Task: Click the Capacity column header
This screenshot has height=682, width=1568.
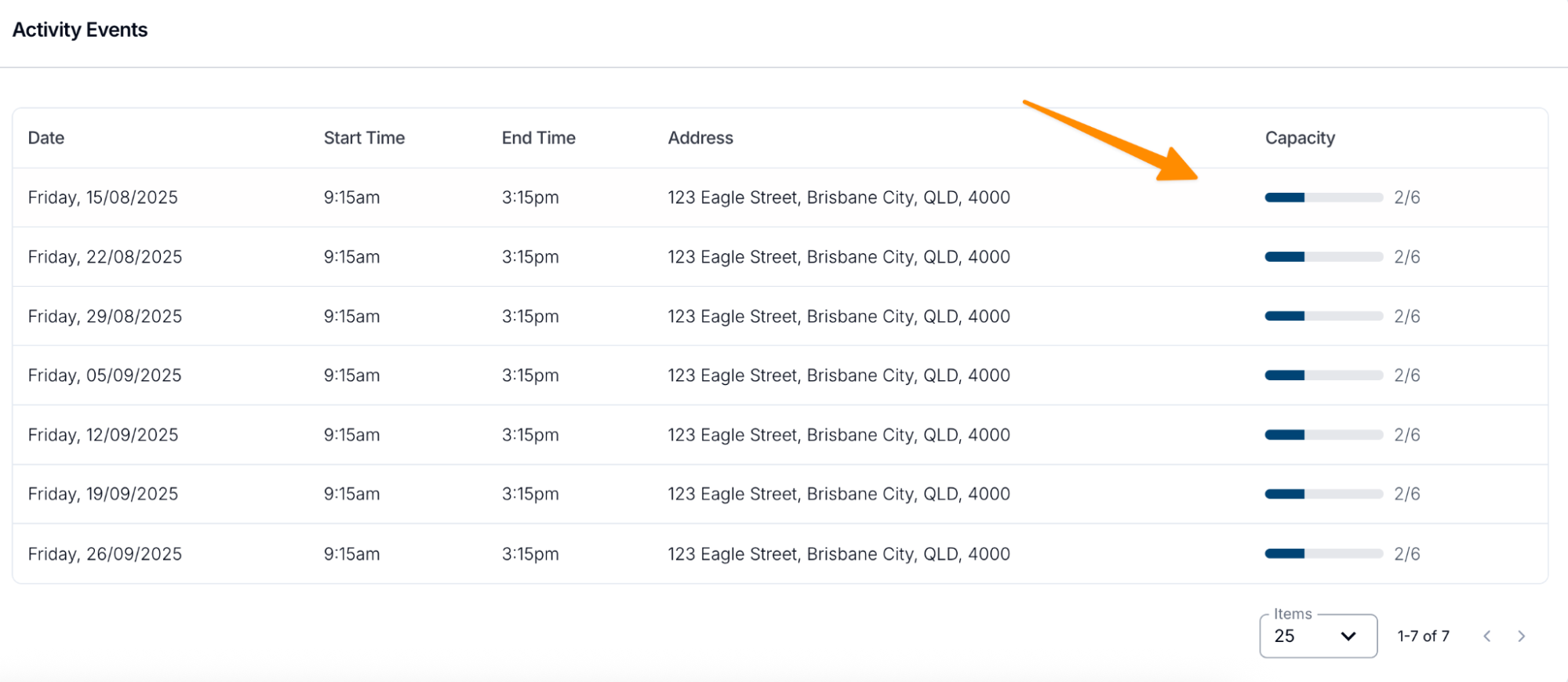Action: click(x=1300, y=138)
